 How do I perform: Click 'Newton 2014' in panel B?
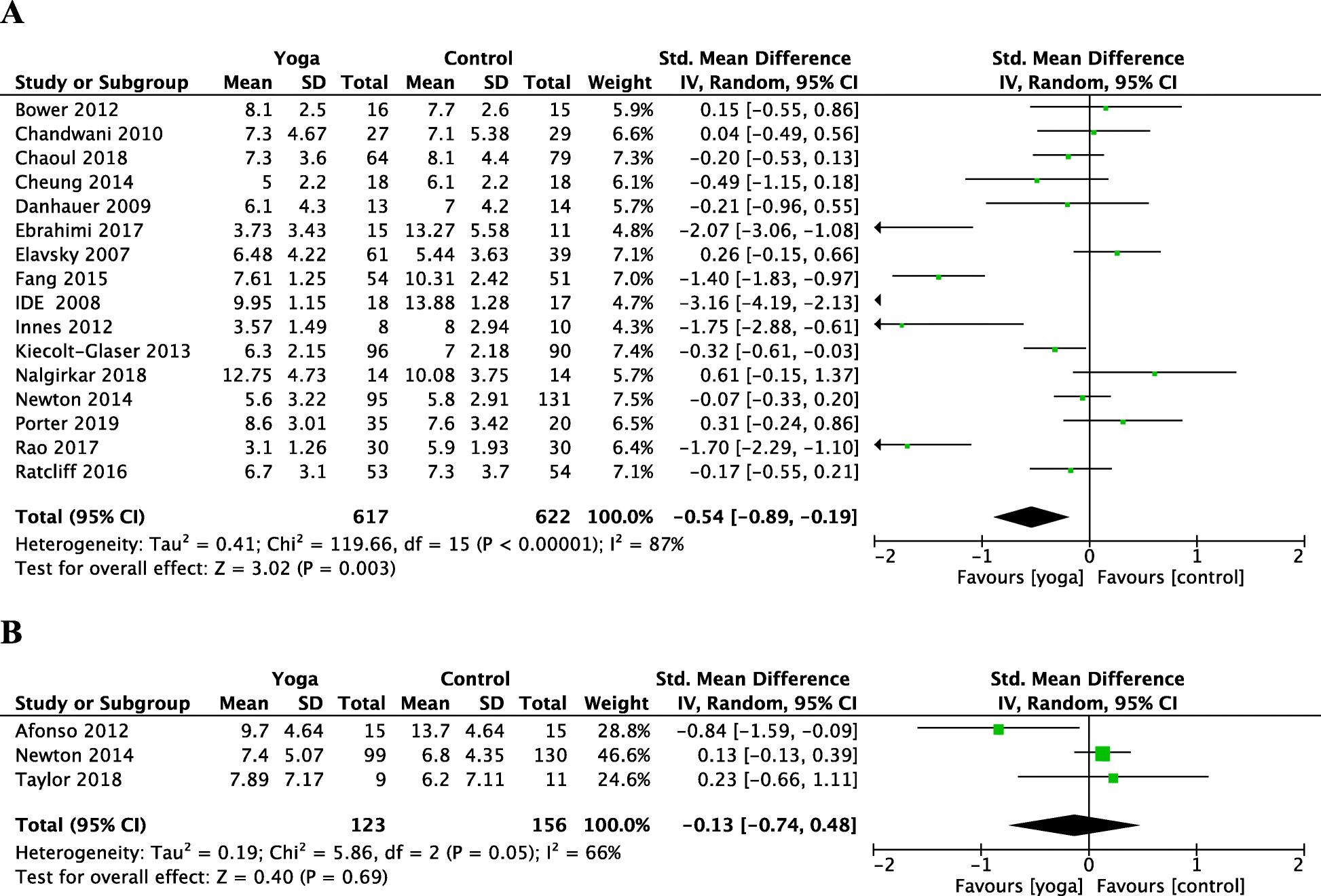[74, 755]
